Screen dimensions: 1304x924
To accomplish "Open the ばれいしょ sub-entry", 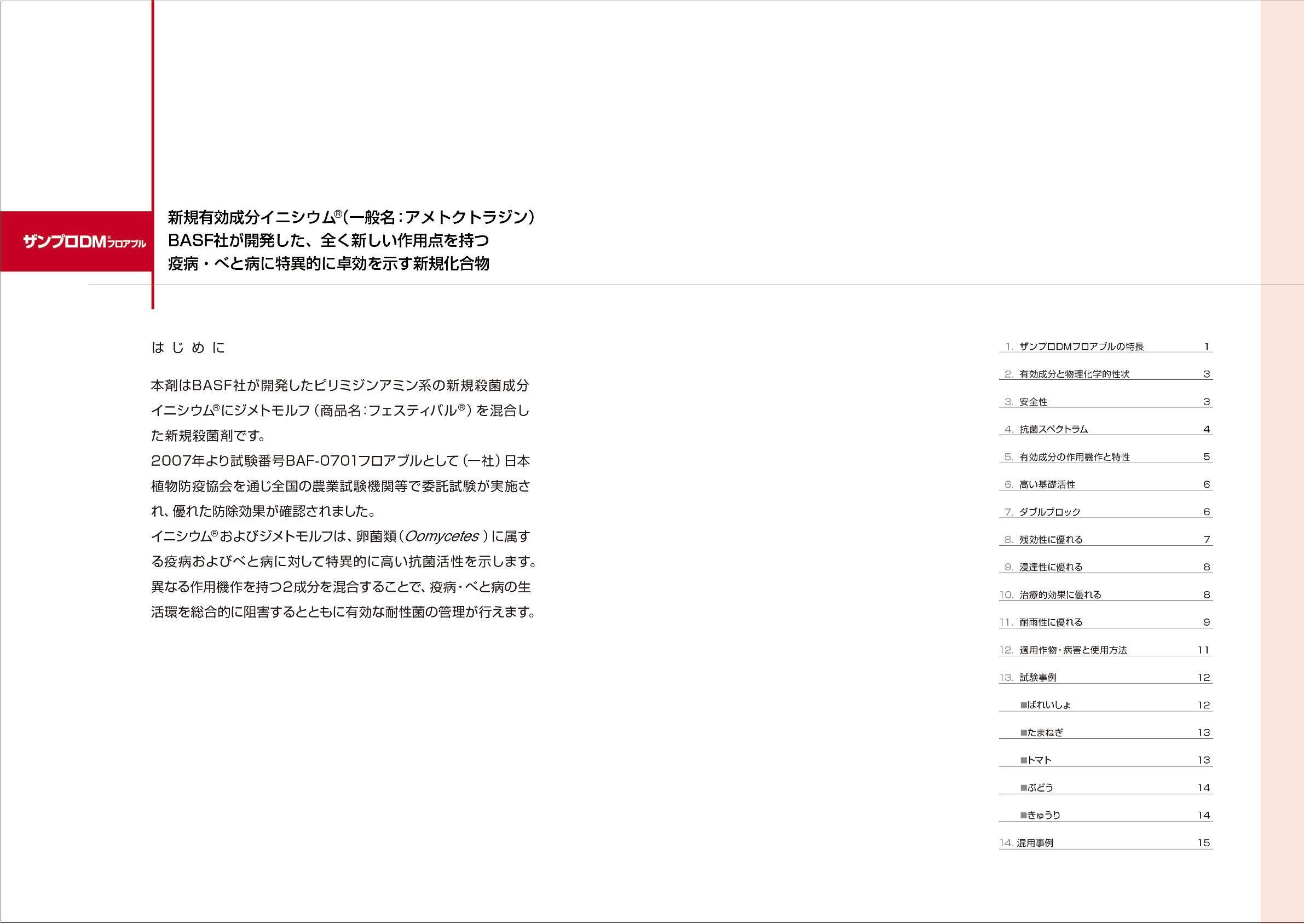I will (1046, 705).
